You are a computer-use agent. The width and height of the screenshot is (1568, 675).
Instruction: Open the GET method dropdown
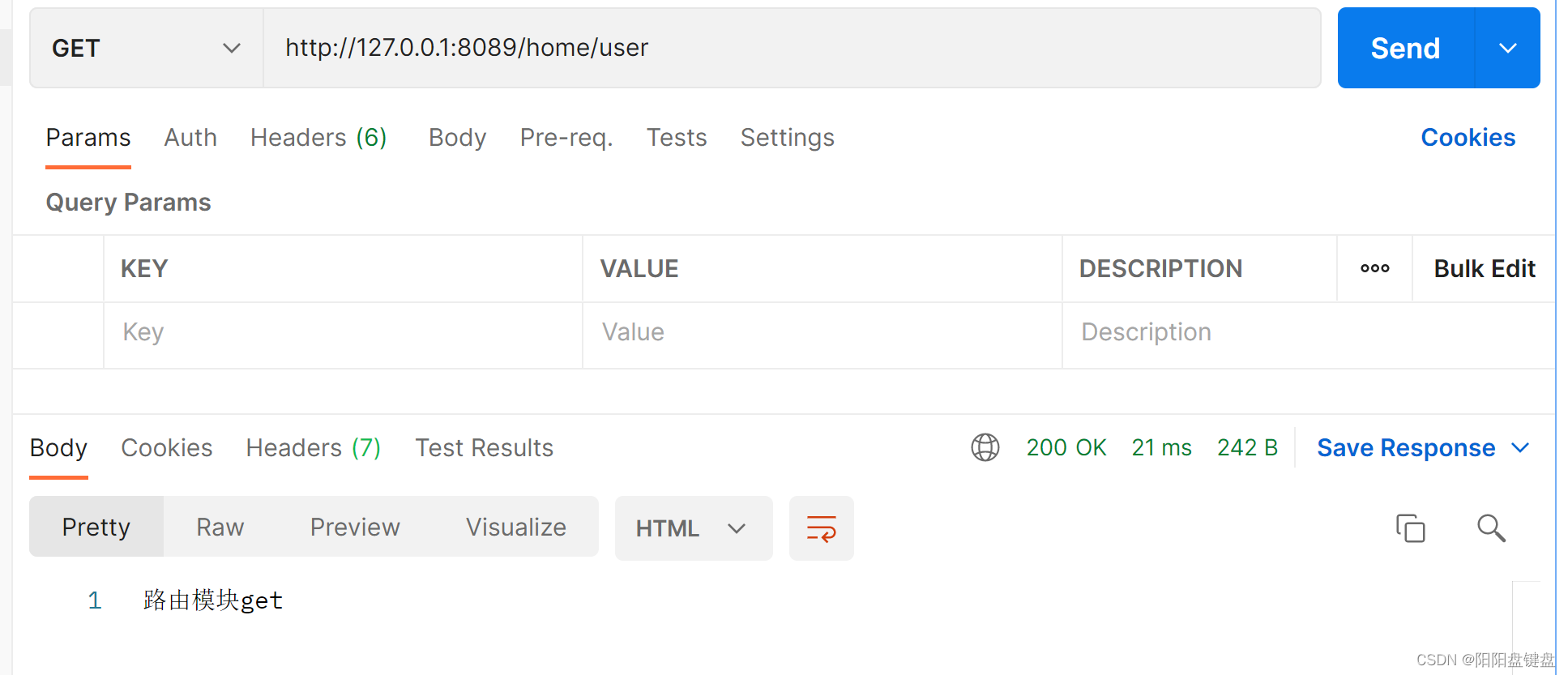(x=147, y=48)
